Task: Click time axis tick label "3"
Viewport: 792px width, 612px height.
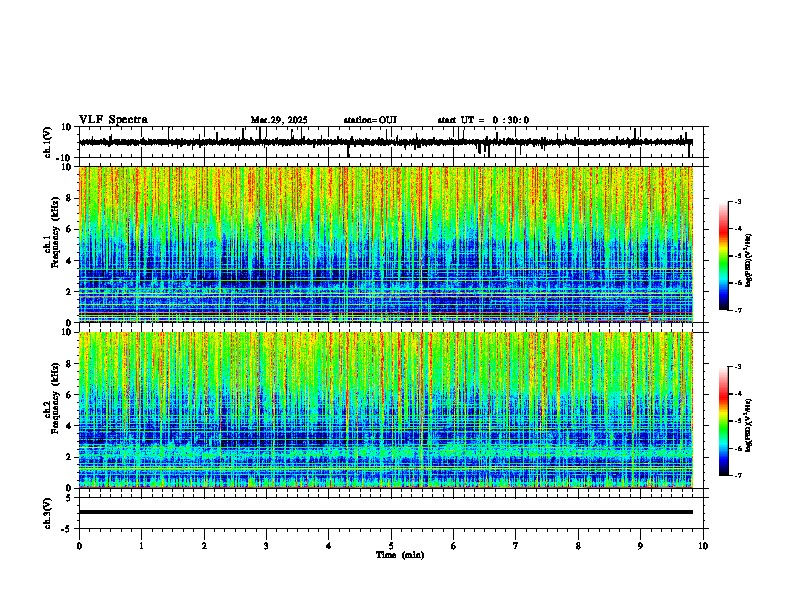Action: [x=266, y=546]
